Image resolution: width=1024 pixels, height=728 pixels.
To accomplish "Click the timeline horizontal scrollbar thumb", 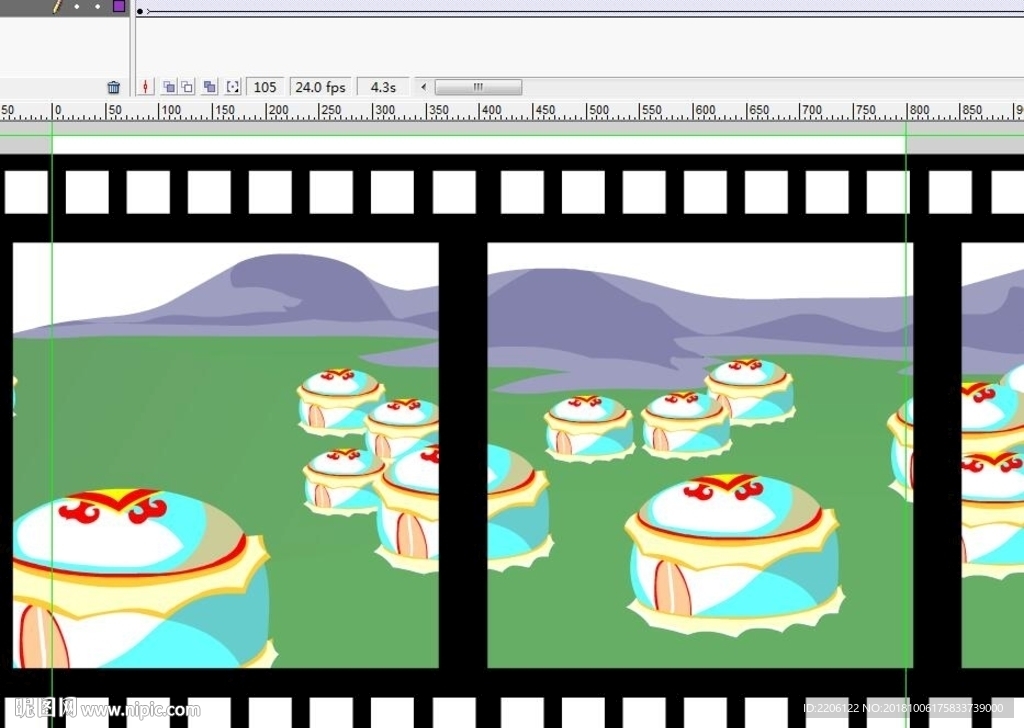I will pyautogui.click(x=478, y=87).
